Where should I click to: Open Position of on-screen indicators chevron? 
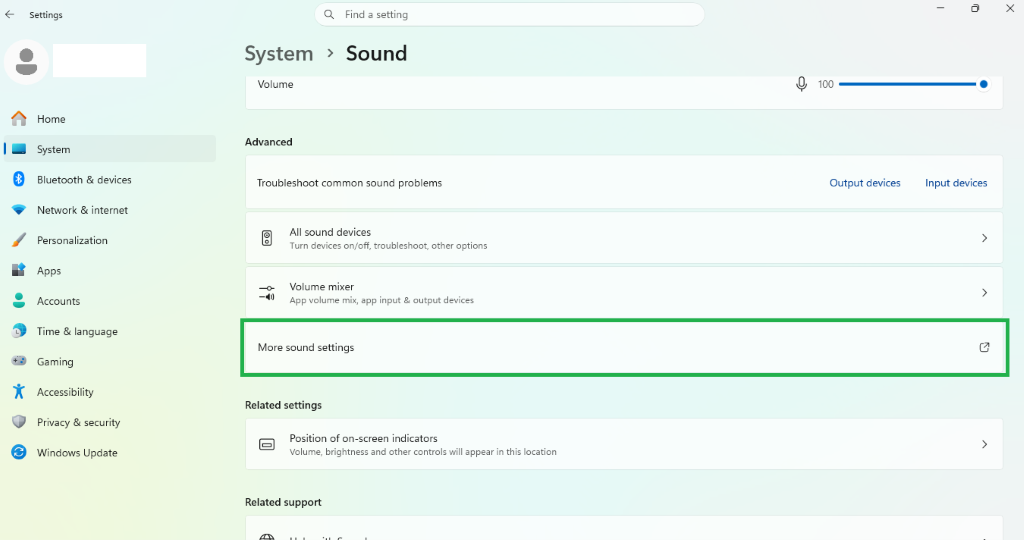click(x=984, y=444)
